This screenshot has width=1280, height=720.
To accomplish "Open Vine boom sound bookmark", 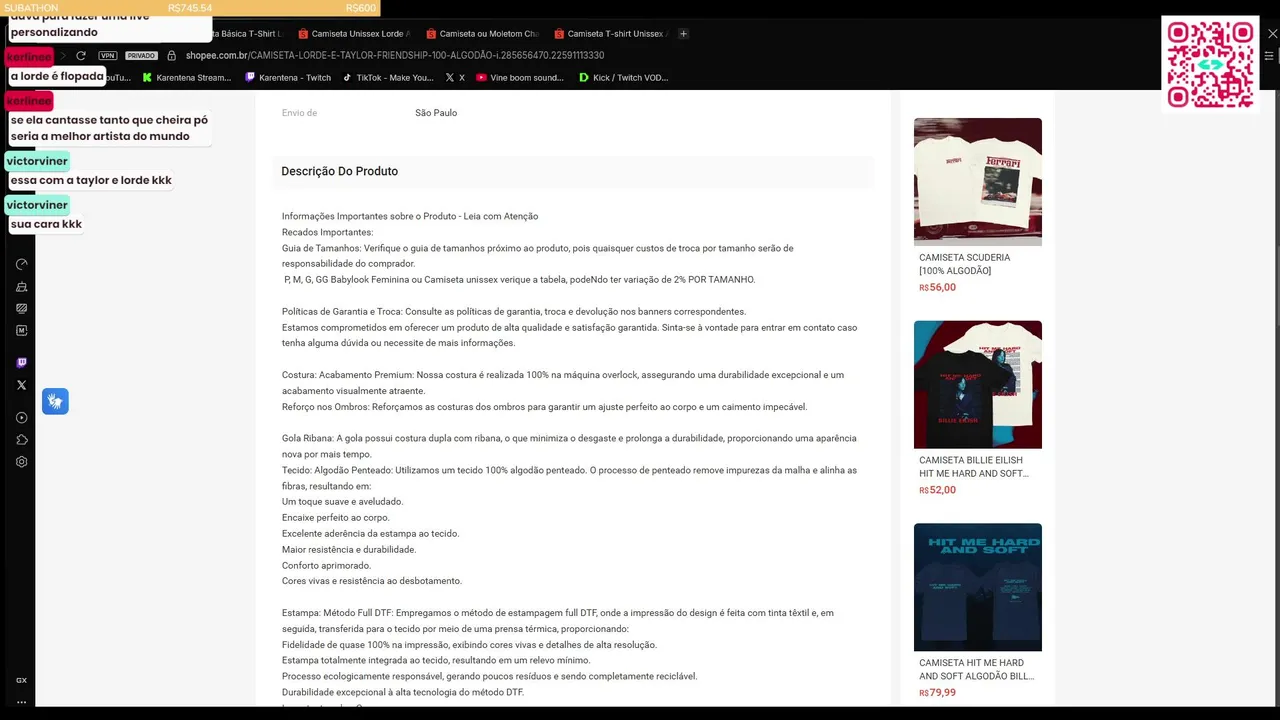I will click(520, 78).
